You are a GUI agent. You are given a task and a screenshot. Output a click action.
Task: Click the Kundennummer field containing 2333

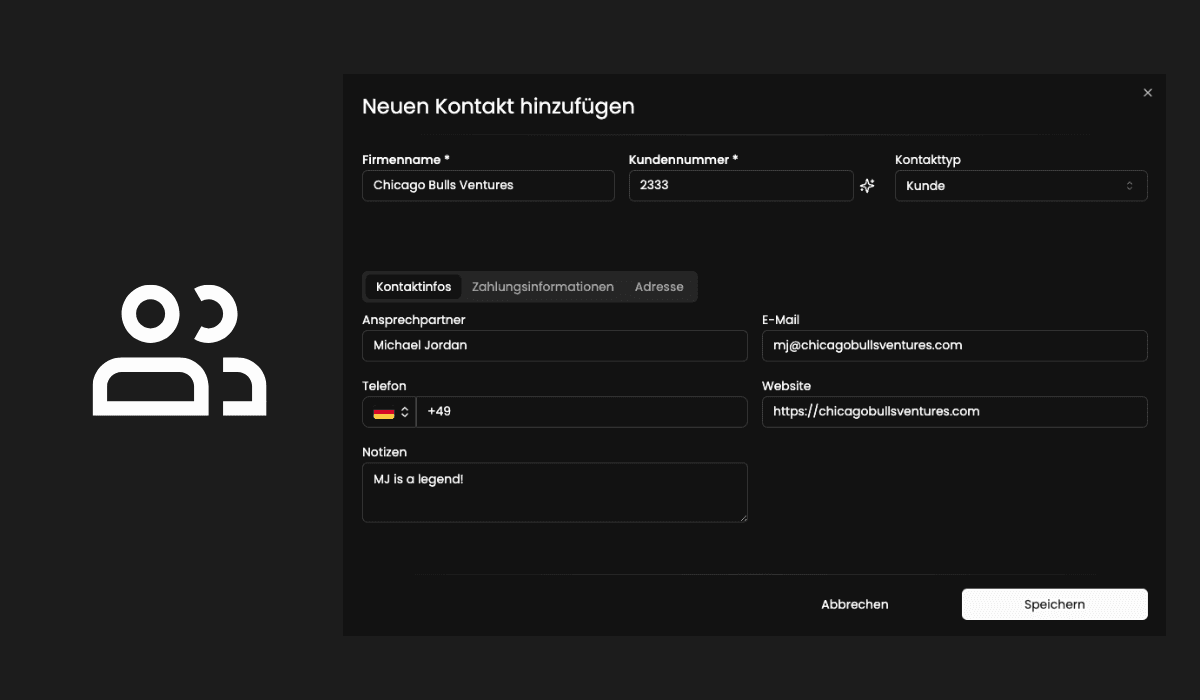(740, 185)
